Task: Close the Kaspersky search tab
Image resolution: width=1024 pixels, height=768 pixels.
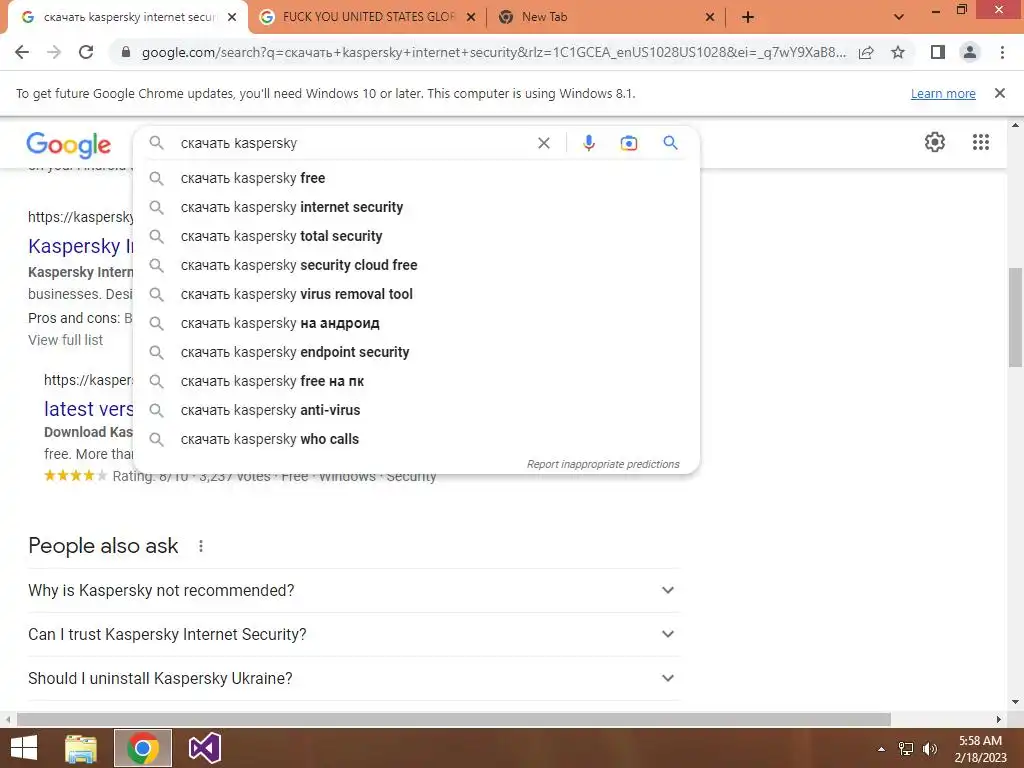Action: click(232, 17)
